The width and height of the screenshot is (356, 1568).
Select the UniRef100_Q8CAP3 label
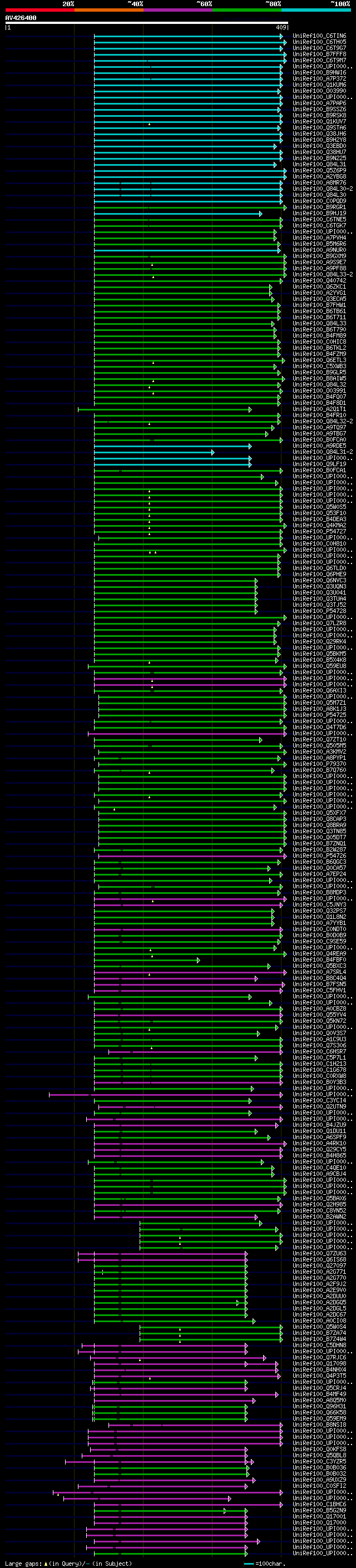(319, 819)
